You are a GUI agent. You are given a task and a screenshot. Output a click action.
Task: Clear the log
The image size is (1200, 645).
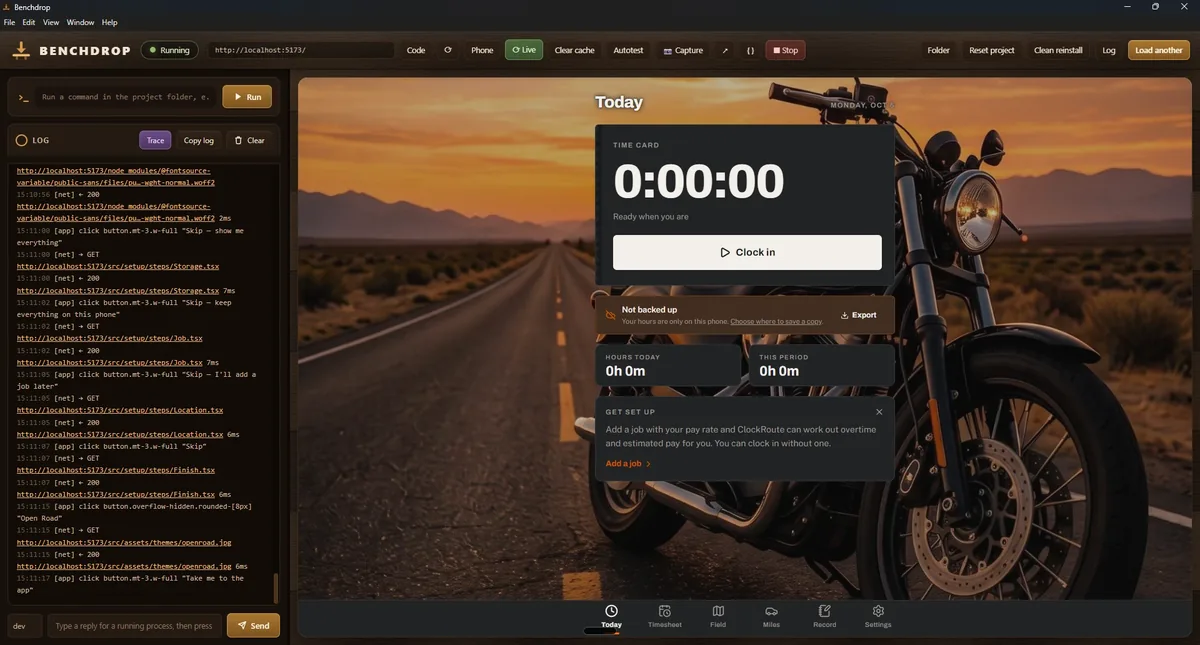(250, 140)
